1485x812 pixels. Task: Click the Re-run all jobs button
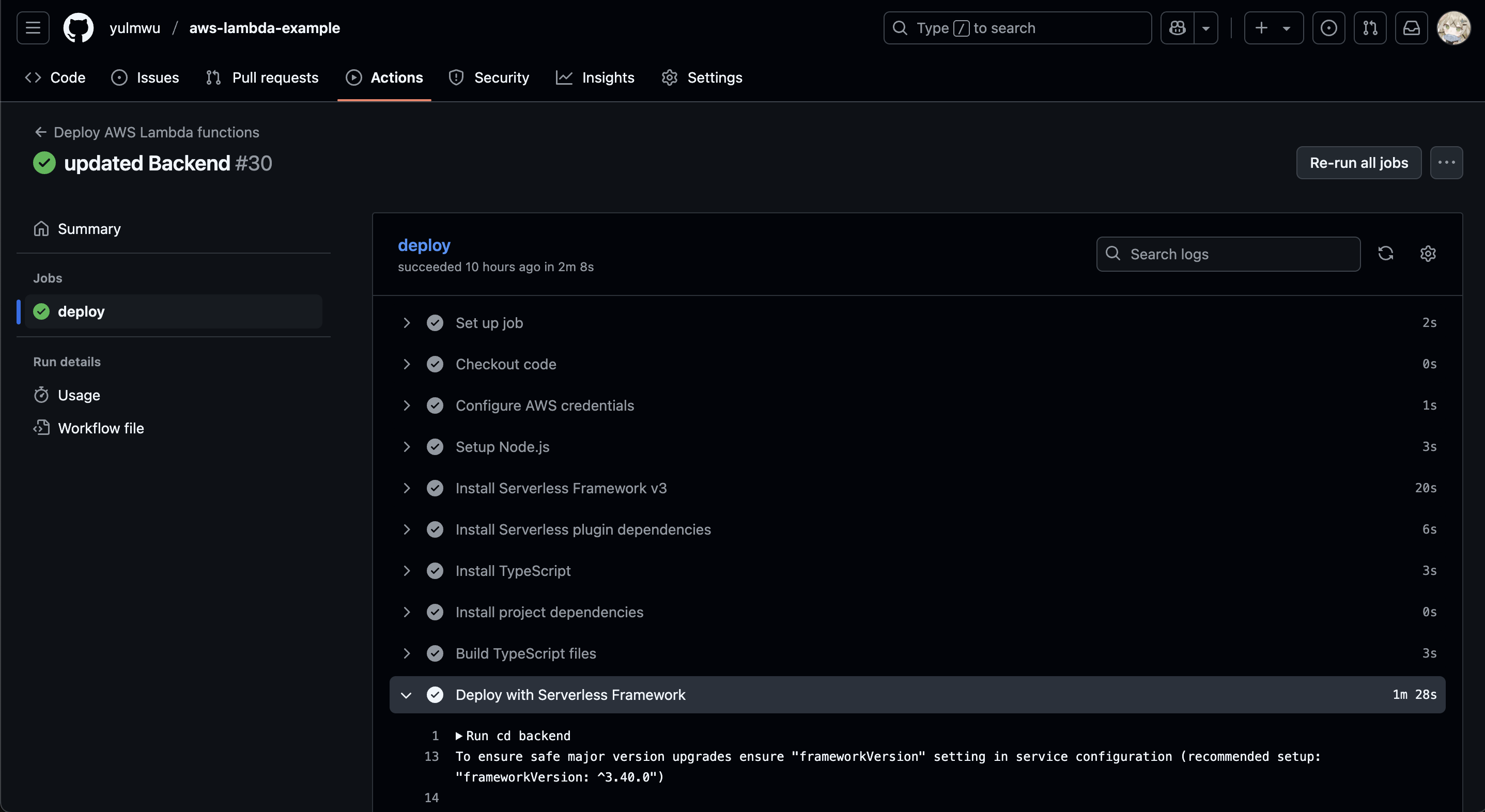pos(1358,163)
